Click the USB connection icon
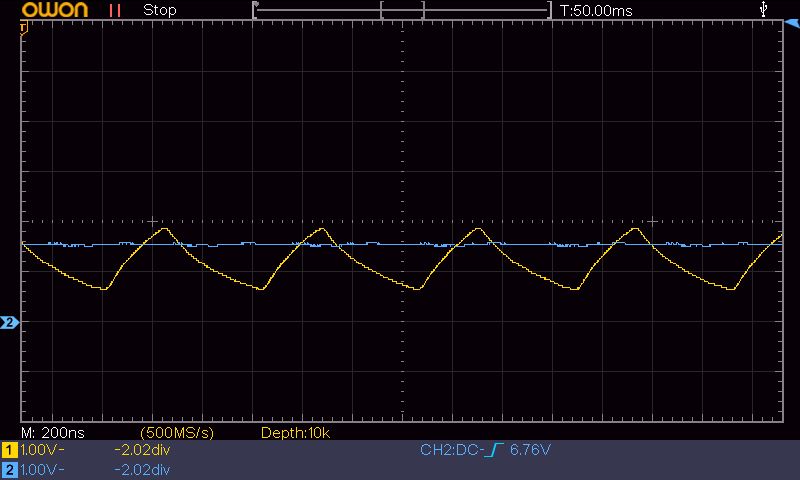The image size is (800, 480). [x=763, y=9]
